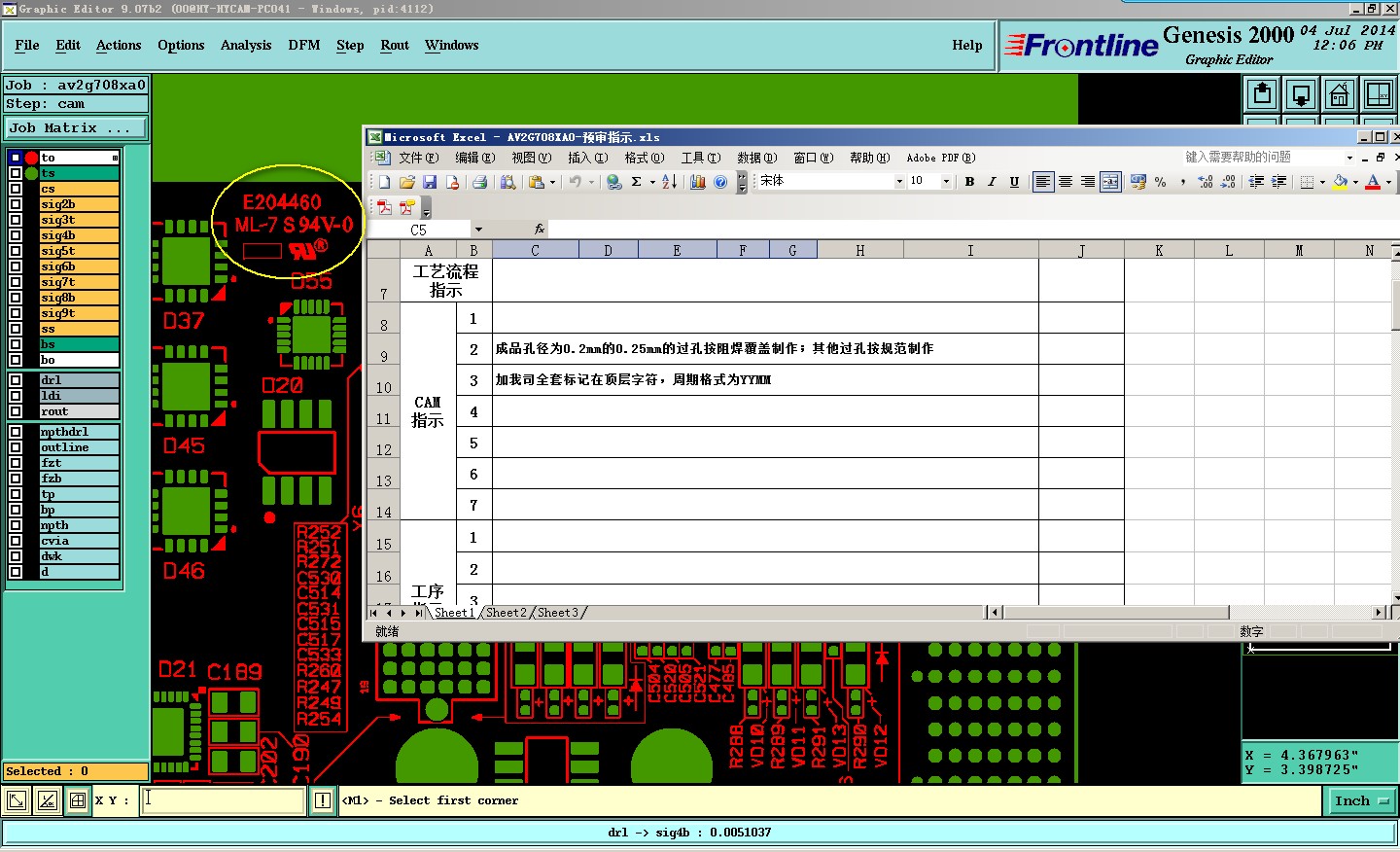1400x852 pixels.
Task: Click the Sort Ascending icon in Excel
Action: click(669, 182)
